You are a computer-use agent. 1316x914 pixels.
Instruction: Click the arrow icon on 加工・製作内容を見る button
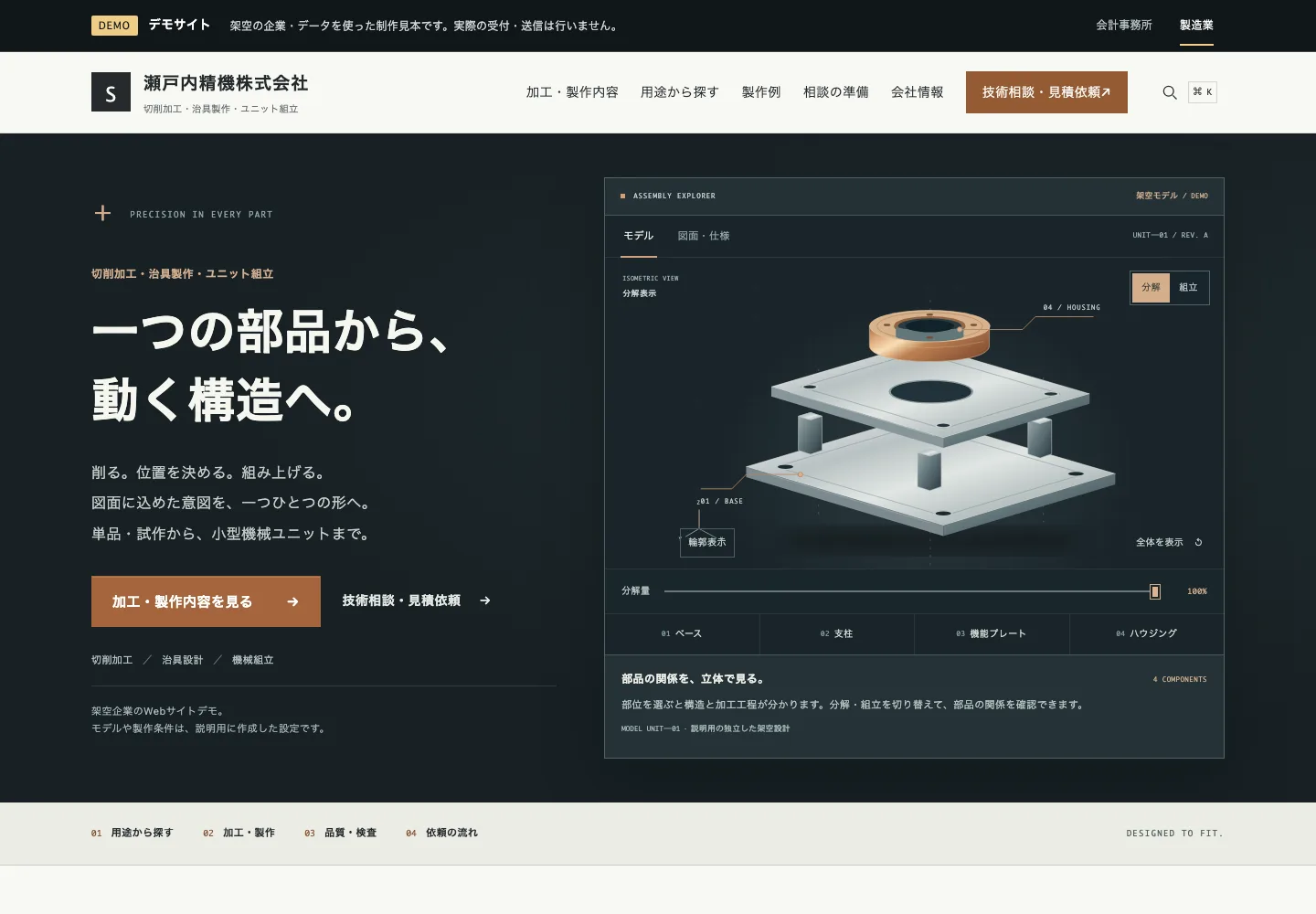(292, 601)
